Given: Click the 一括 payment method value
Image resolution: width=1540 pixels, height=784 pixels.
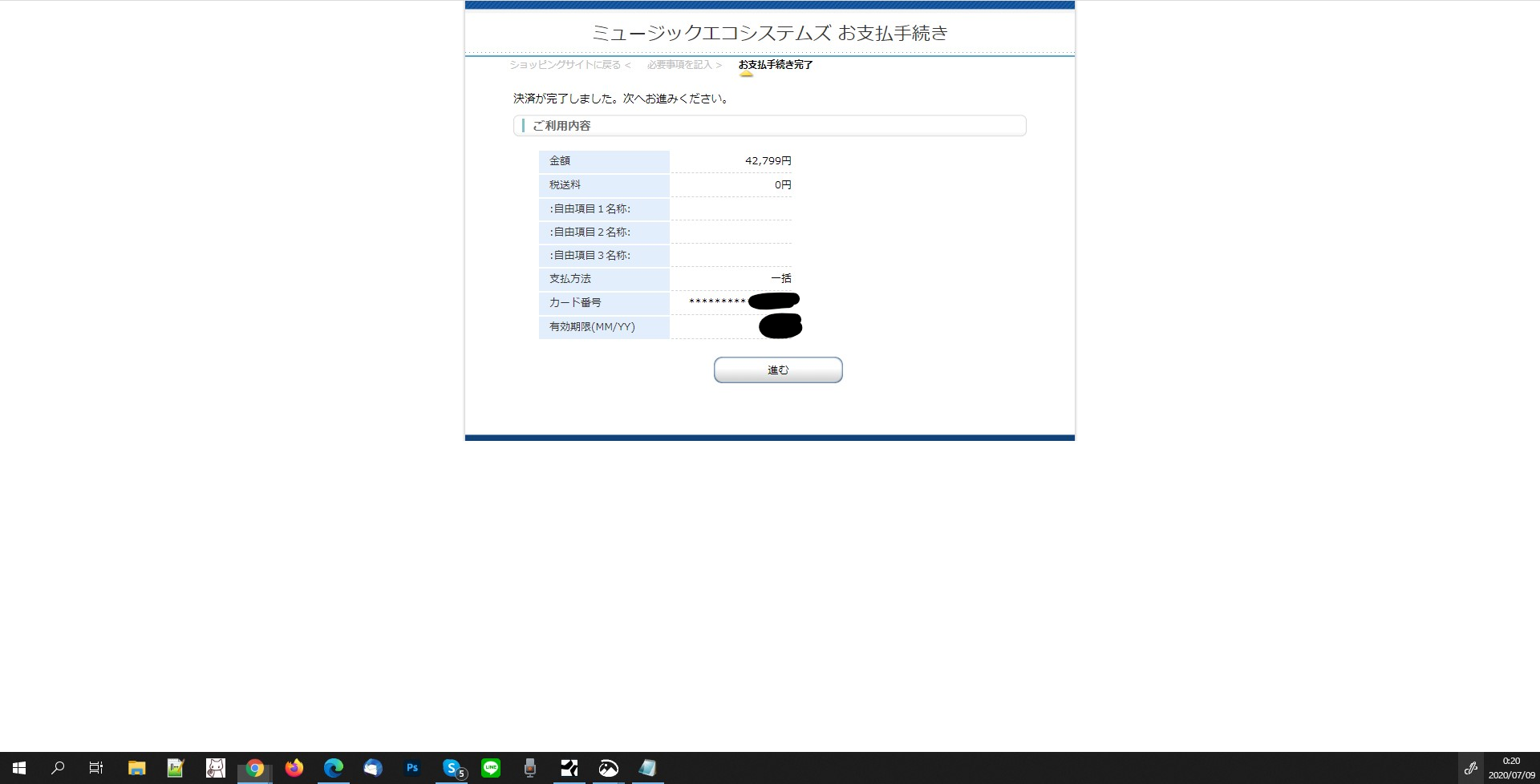Looking at the screenshot, I should tap(781, 279).
